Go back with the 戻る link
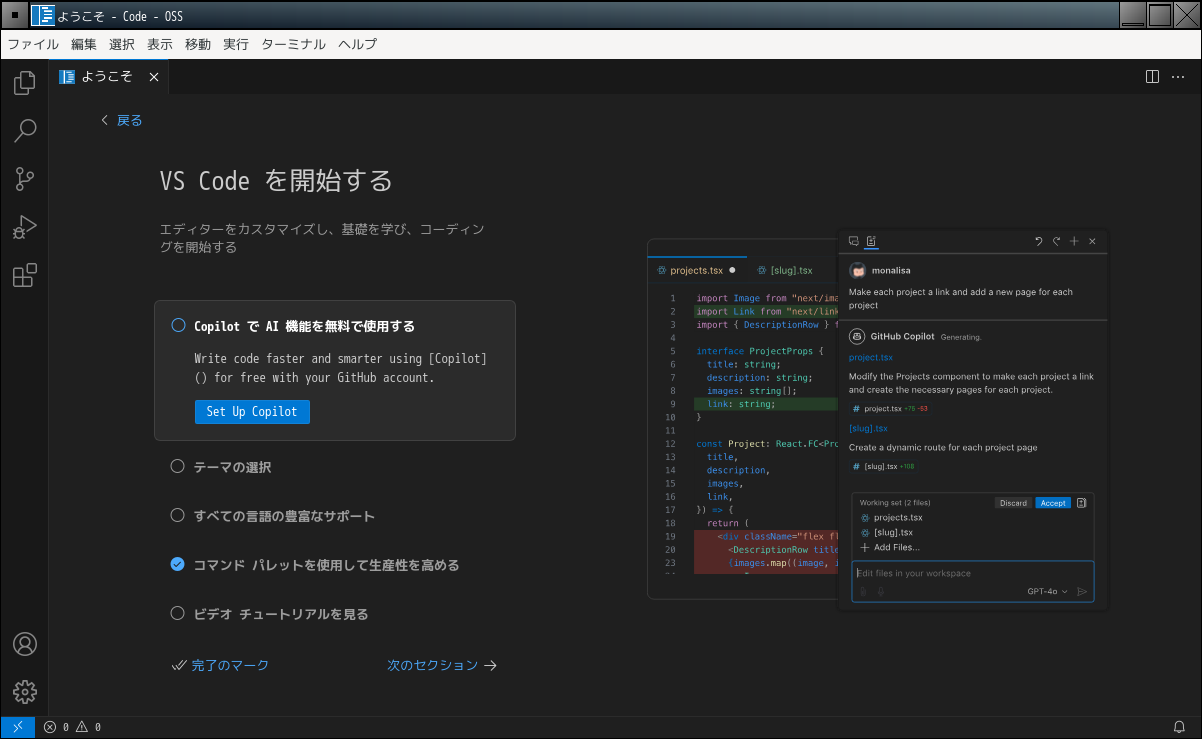 point(122,120)
